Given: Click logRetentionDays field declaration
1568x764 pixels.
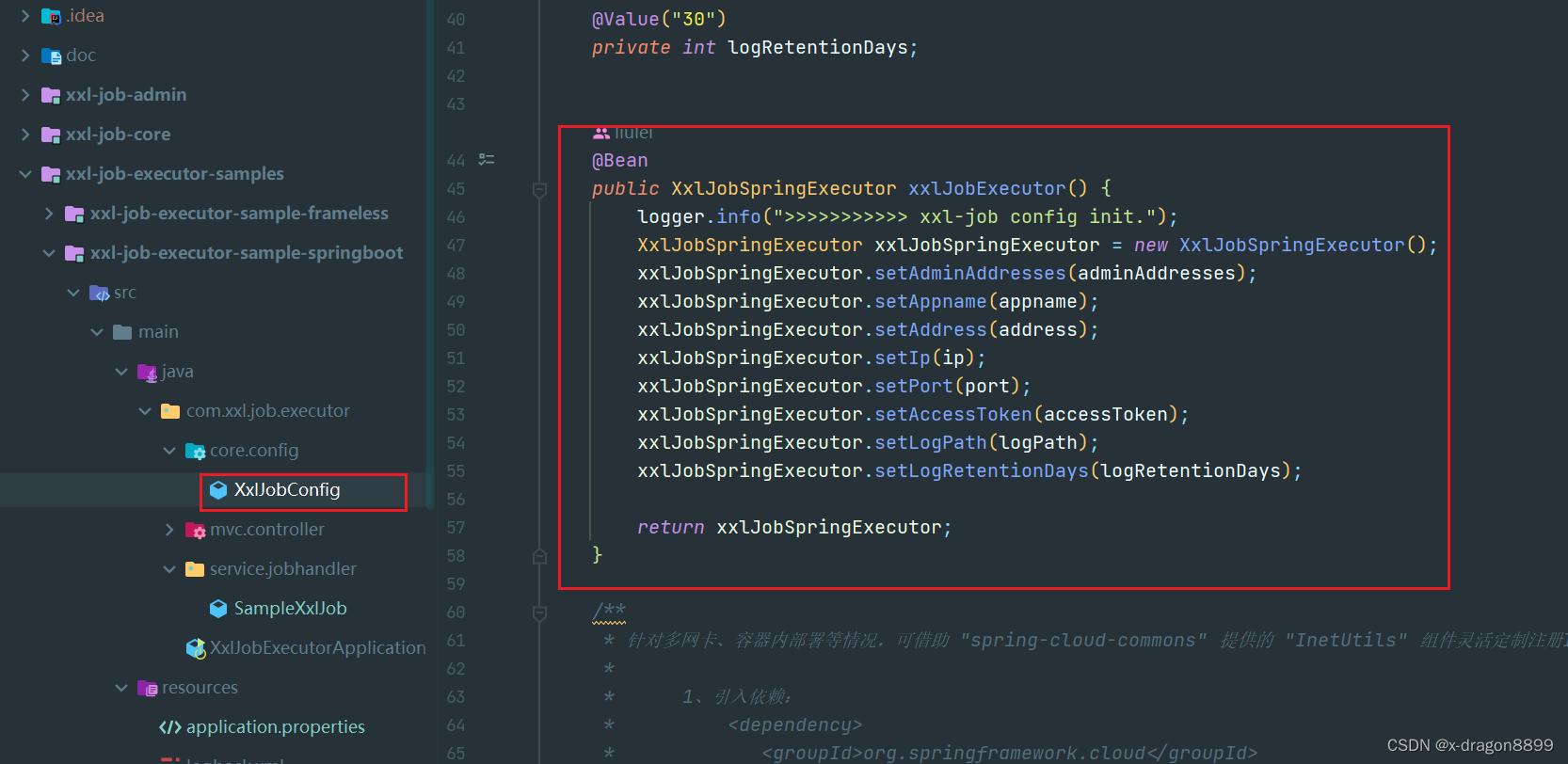Looking at the screenshot, I should 818,48.
